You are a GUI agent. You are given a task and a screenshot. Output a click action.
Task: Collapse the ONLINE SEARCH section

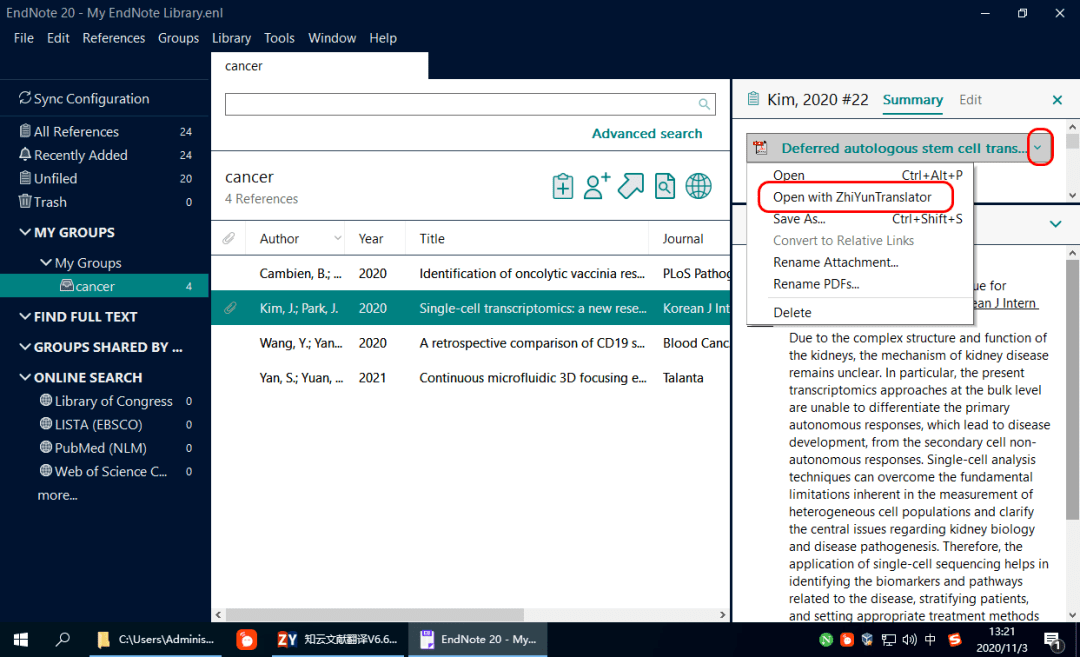click(25, 377)
